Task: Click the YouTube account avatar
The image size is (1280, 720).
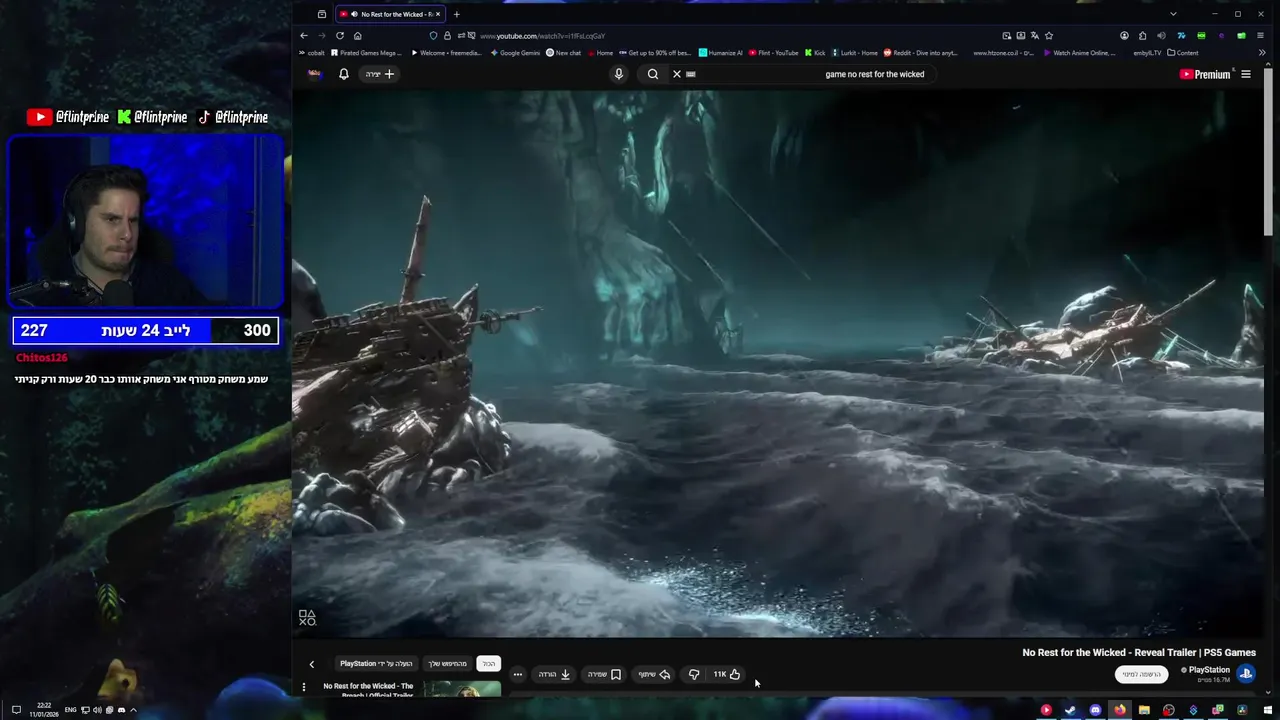Action: point(315,74)
